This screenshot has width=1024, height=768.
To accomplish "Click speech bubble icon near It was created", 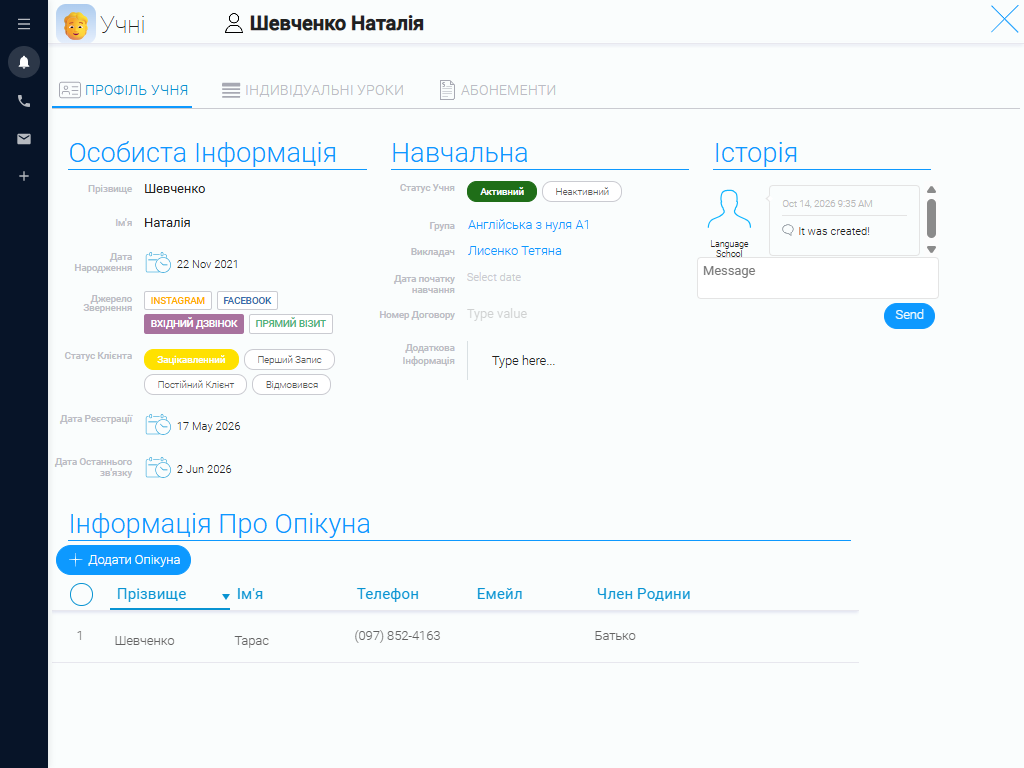I will (788, 230).
